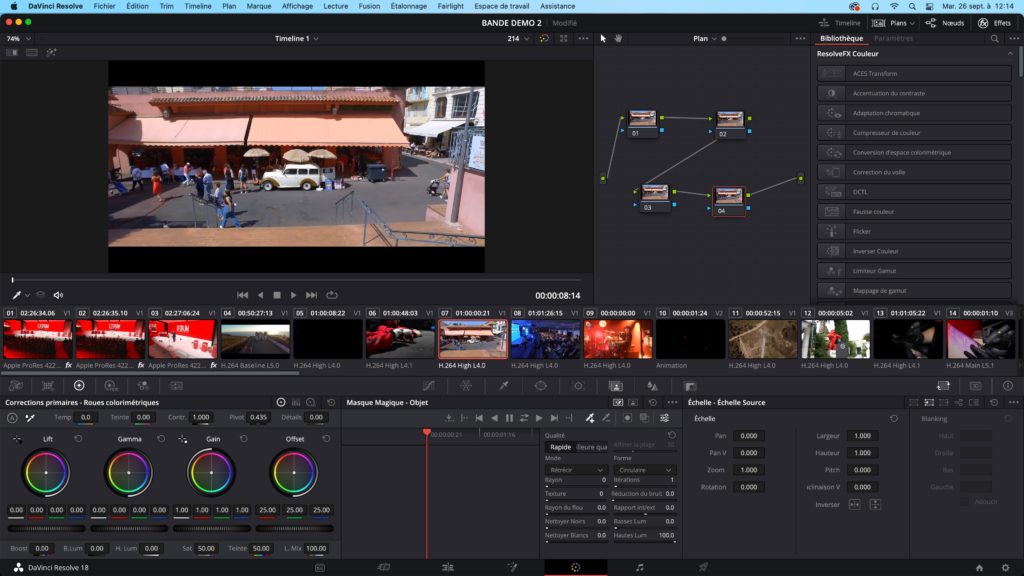
Task: Select the Rapide quality button
Action: [560, 447]
